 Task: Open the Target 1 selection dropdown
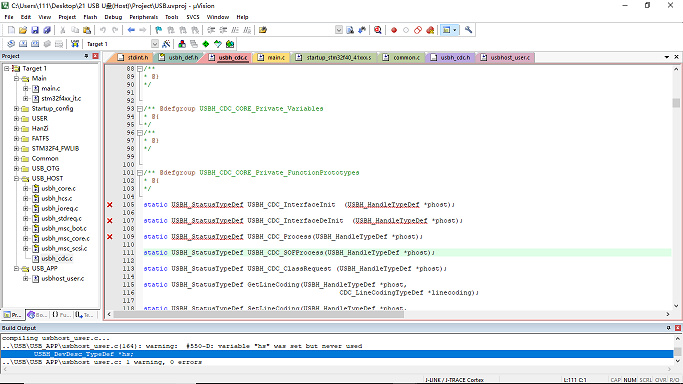(x=155, y=44)
